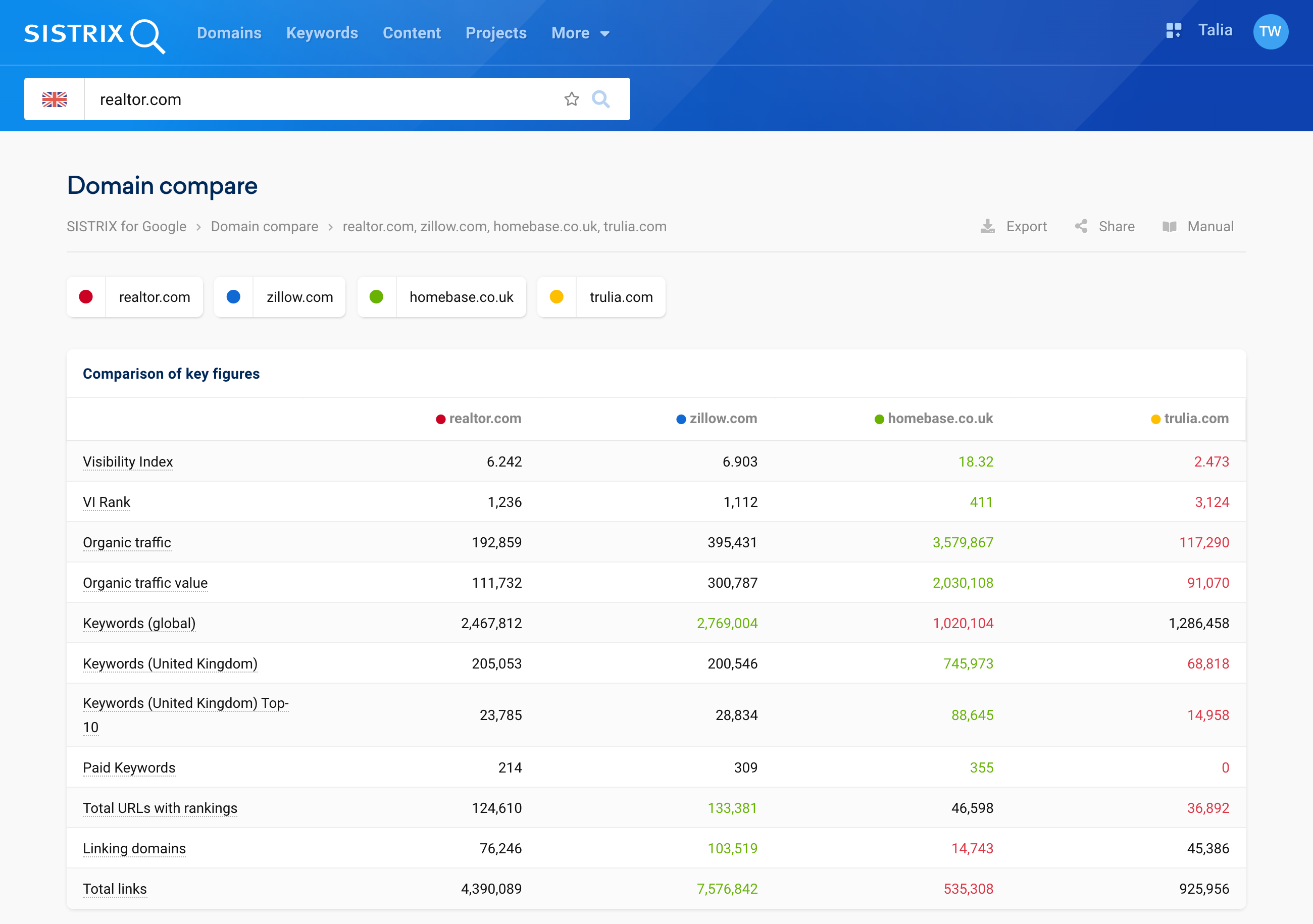
Task: Click realtor UK keywords 205,053
Action: [496, 663]
